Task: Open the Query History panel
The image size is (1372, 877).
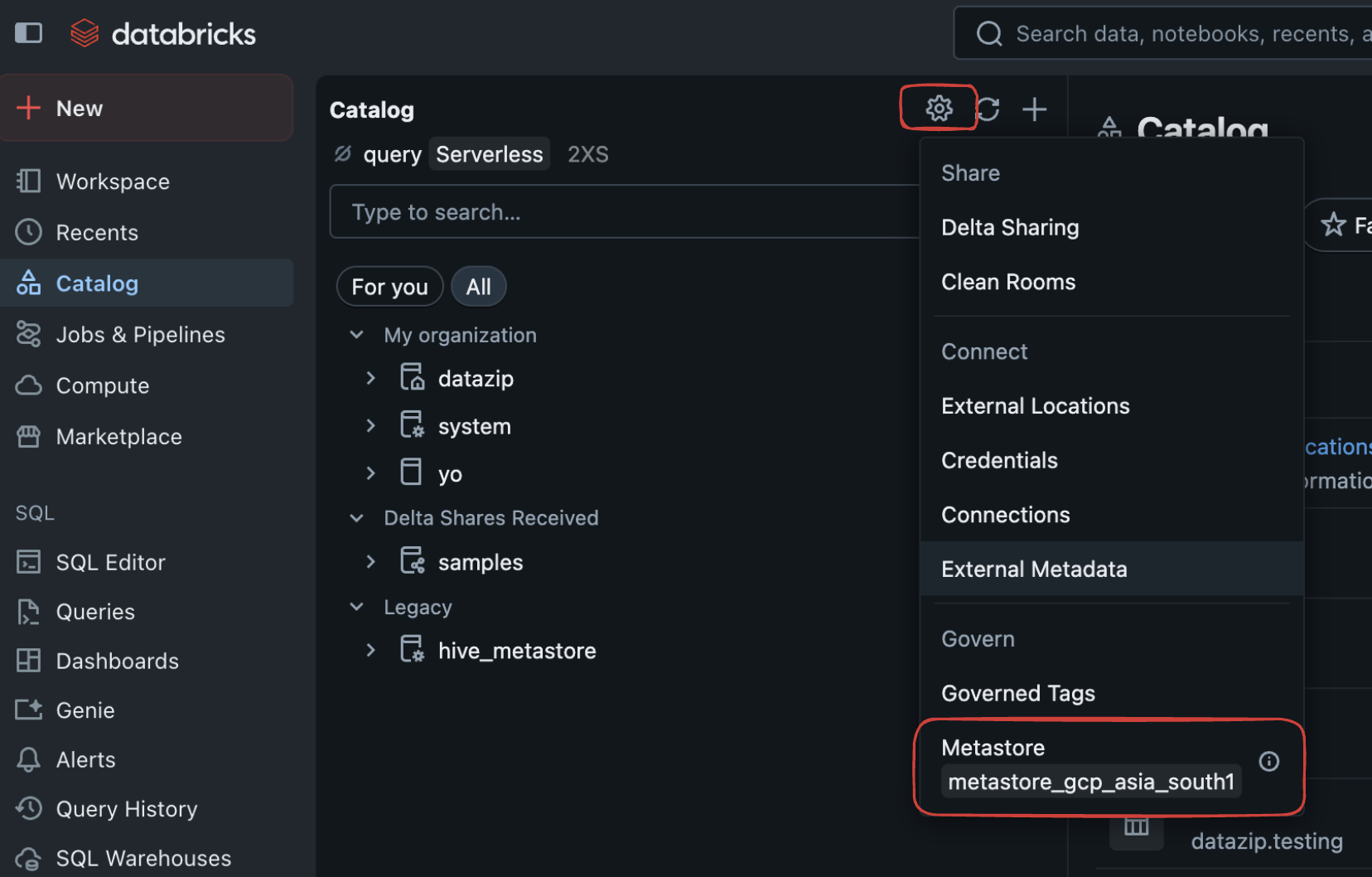Action: tap(126, 808)
